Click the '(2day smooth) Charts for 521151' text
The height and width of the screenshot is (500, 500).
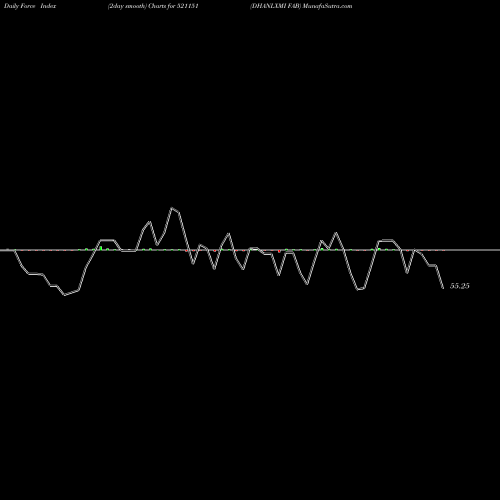153,6
